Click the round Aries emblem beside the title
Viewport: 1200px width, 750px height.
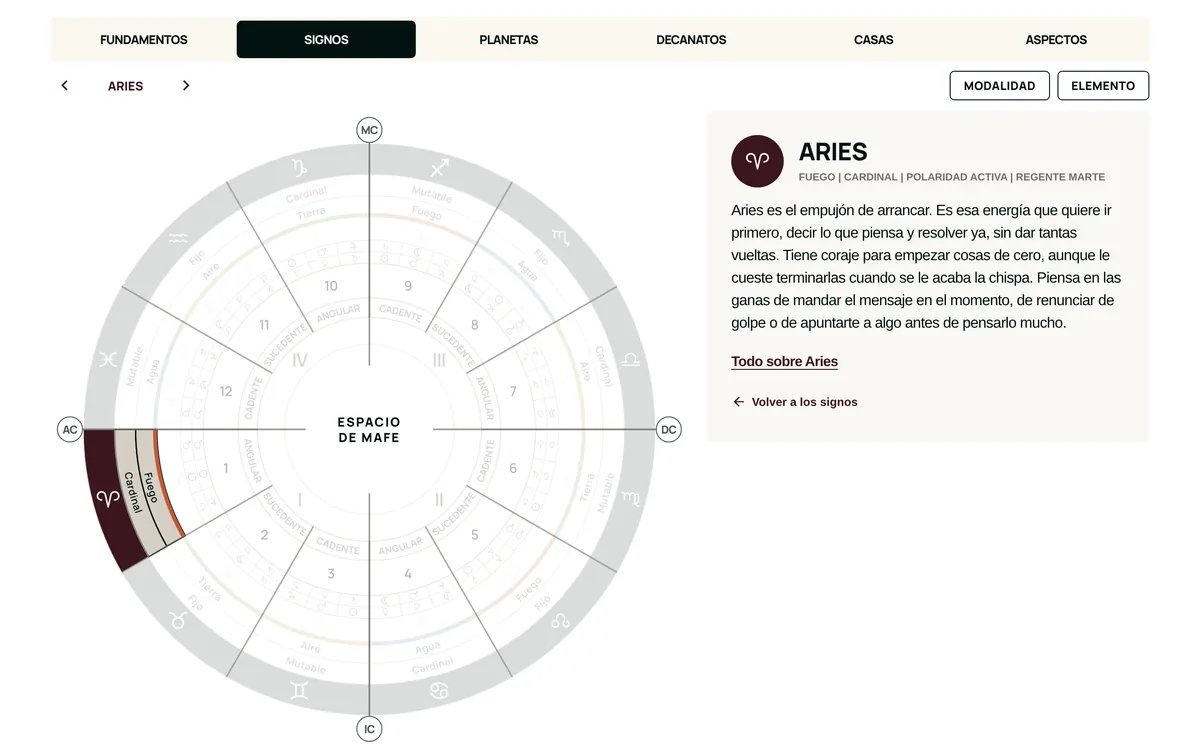(757, 161)
